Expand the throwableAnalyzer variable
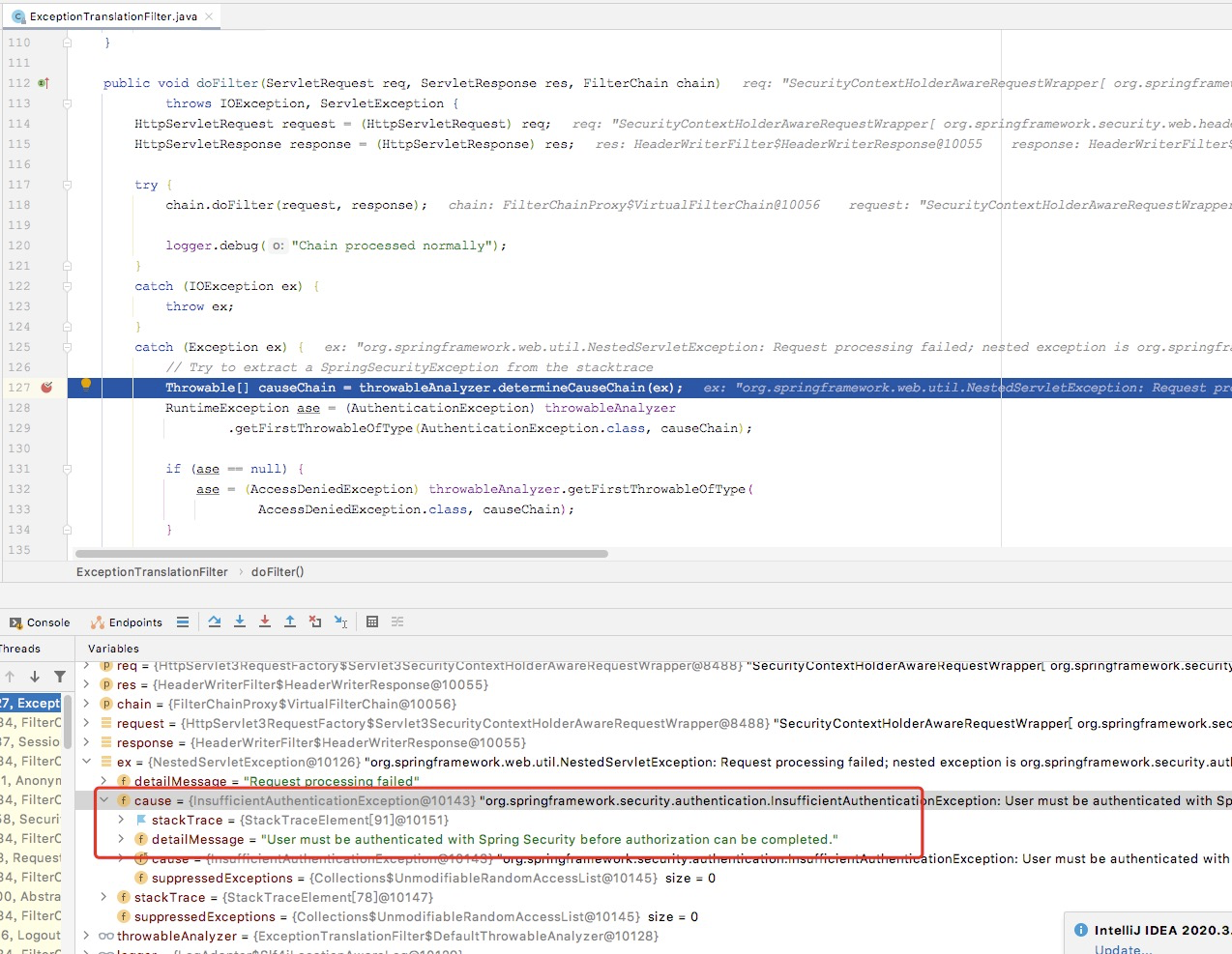1232x954 pixels. tap(85, 936)
